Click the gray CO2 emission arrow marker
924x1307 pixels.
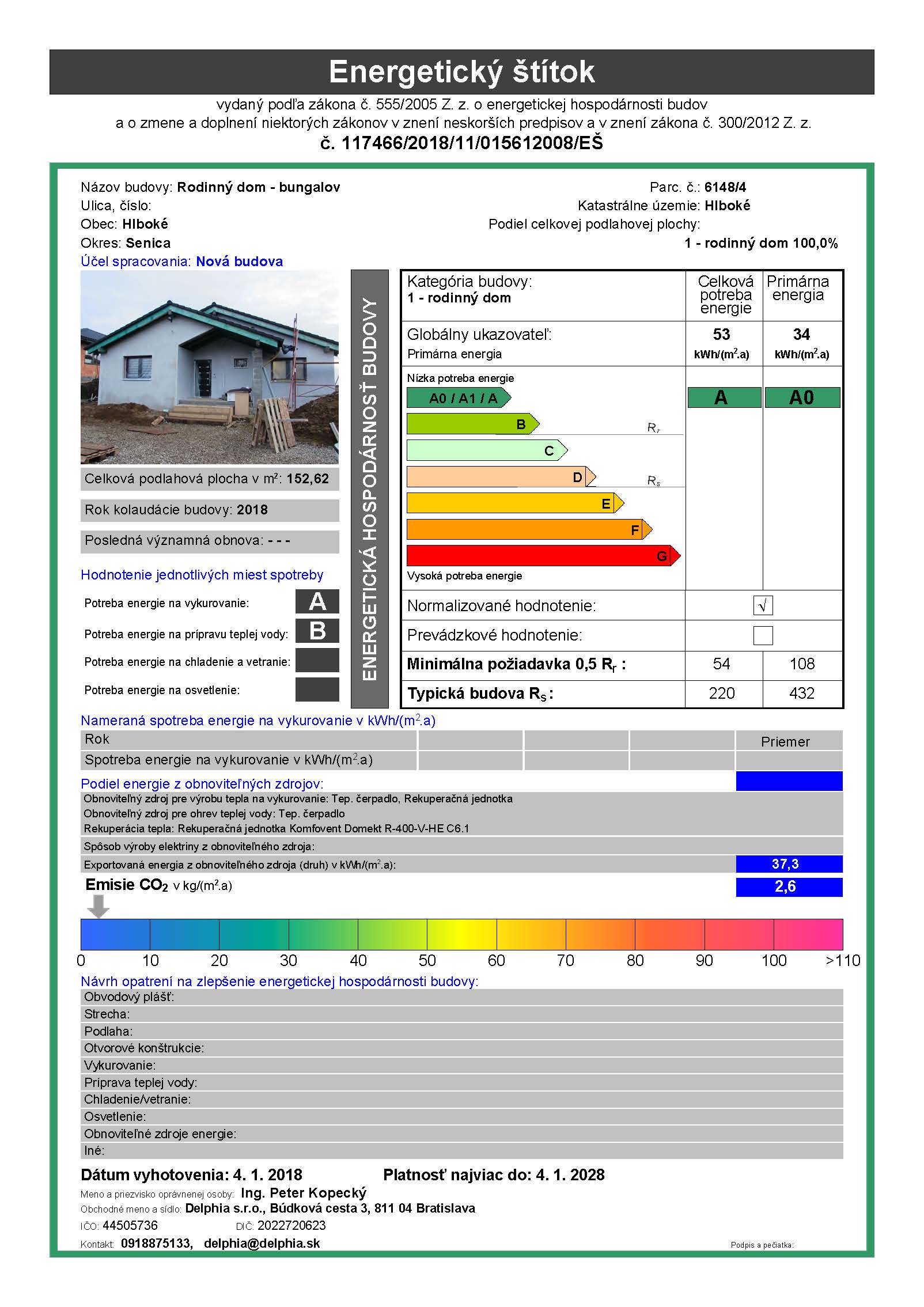98,906
